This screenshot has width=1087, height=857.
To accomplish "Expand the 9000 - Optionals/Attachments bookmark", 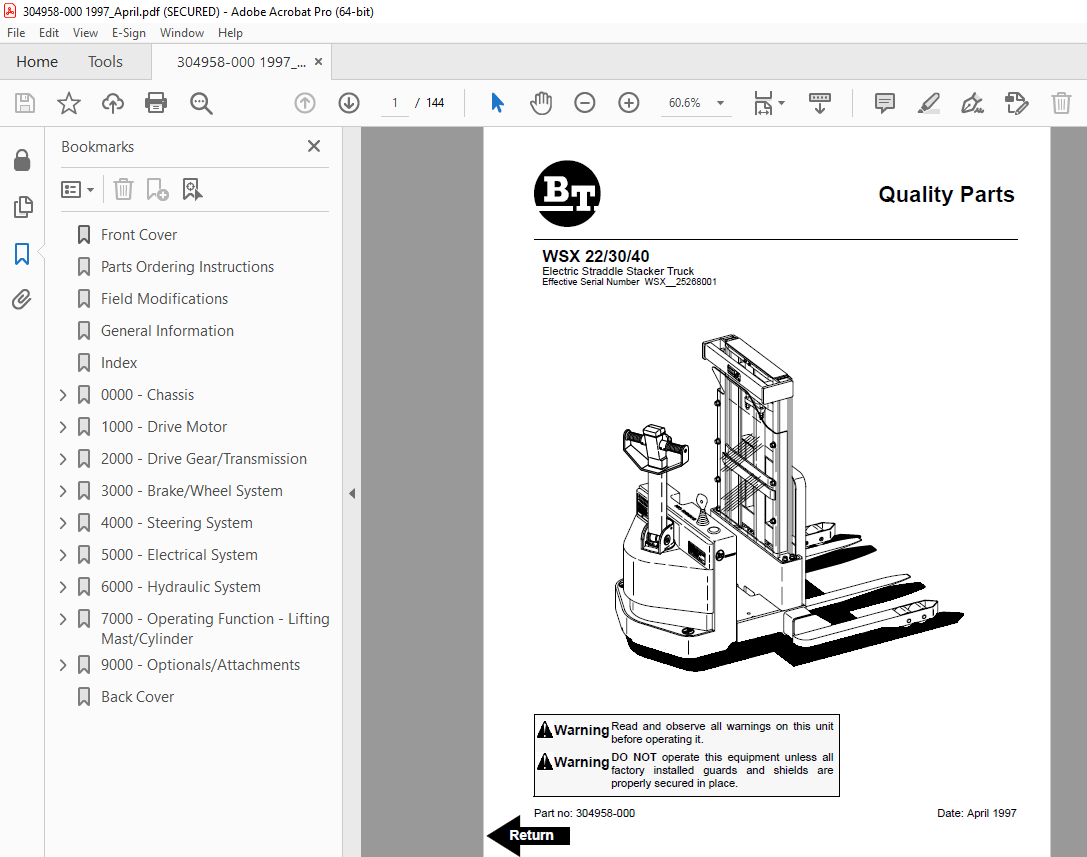I will tap(63, 665).
